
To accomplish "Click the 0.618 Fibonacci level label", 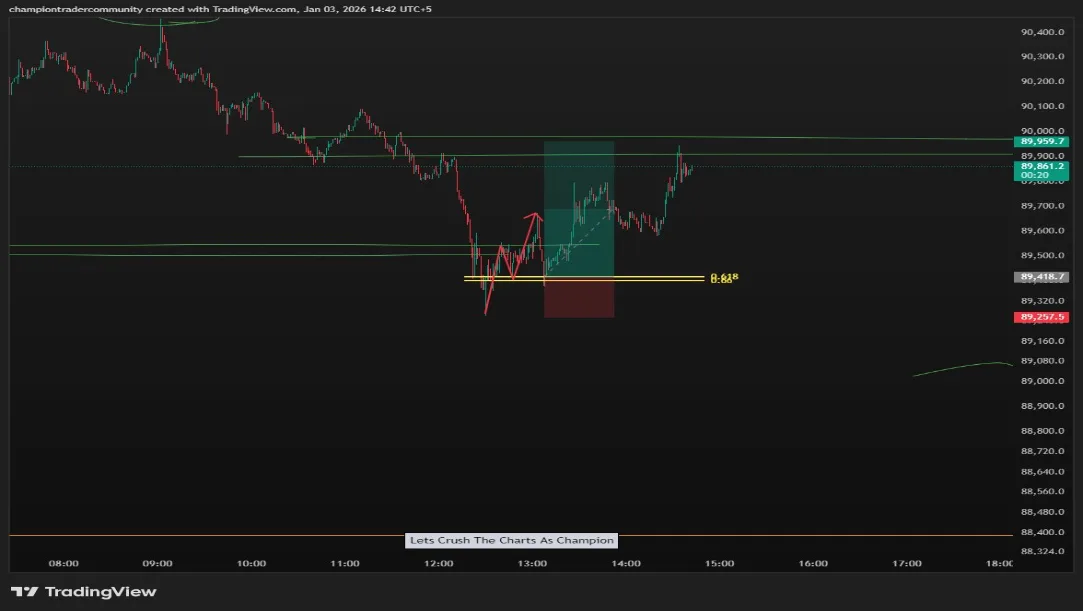I will [723, 276].
